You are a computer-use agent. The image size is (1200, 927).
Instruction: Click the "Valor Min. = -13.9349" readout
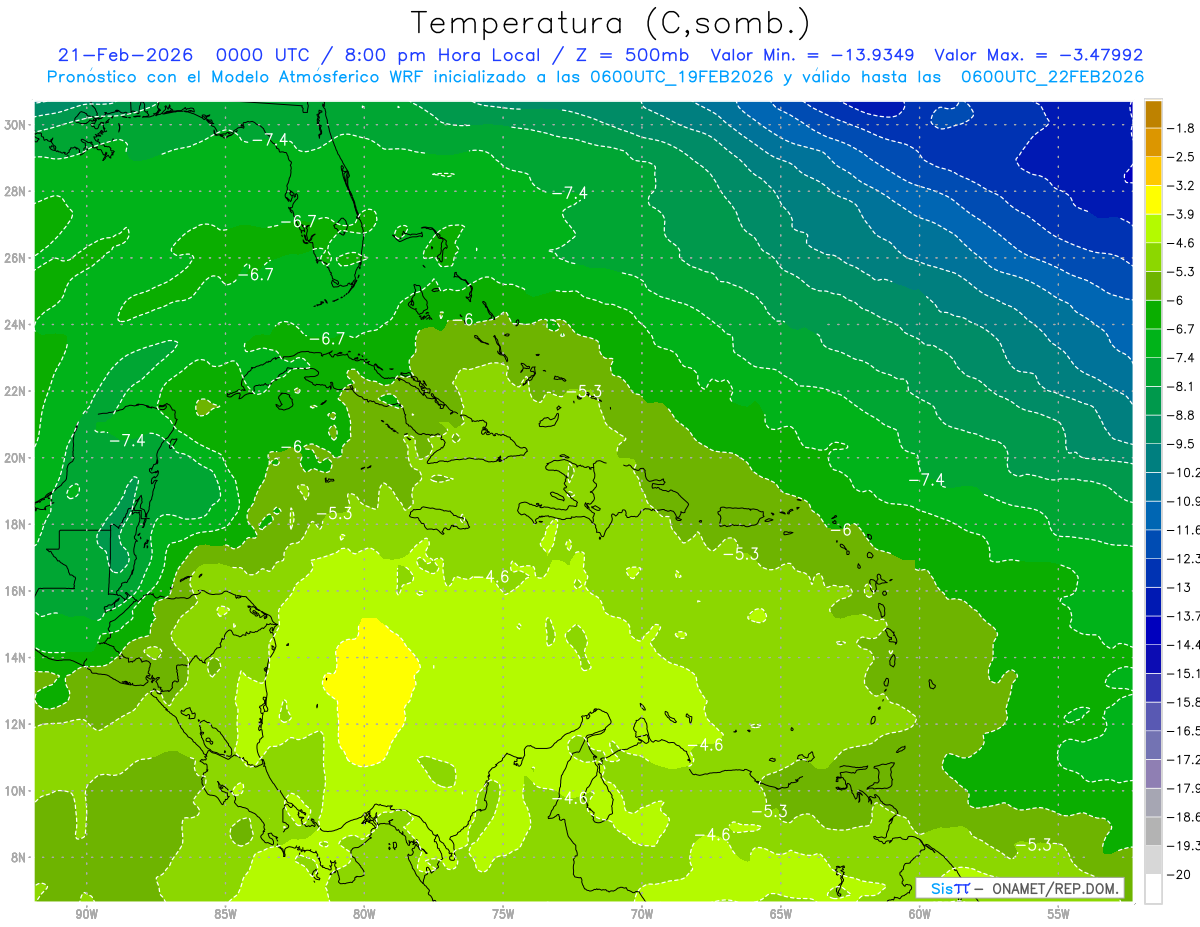[x=811, y=55]
